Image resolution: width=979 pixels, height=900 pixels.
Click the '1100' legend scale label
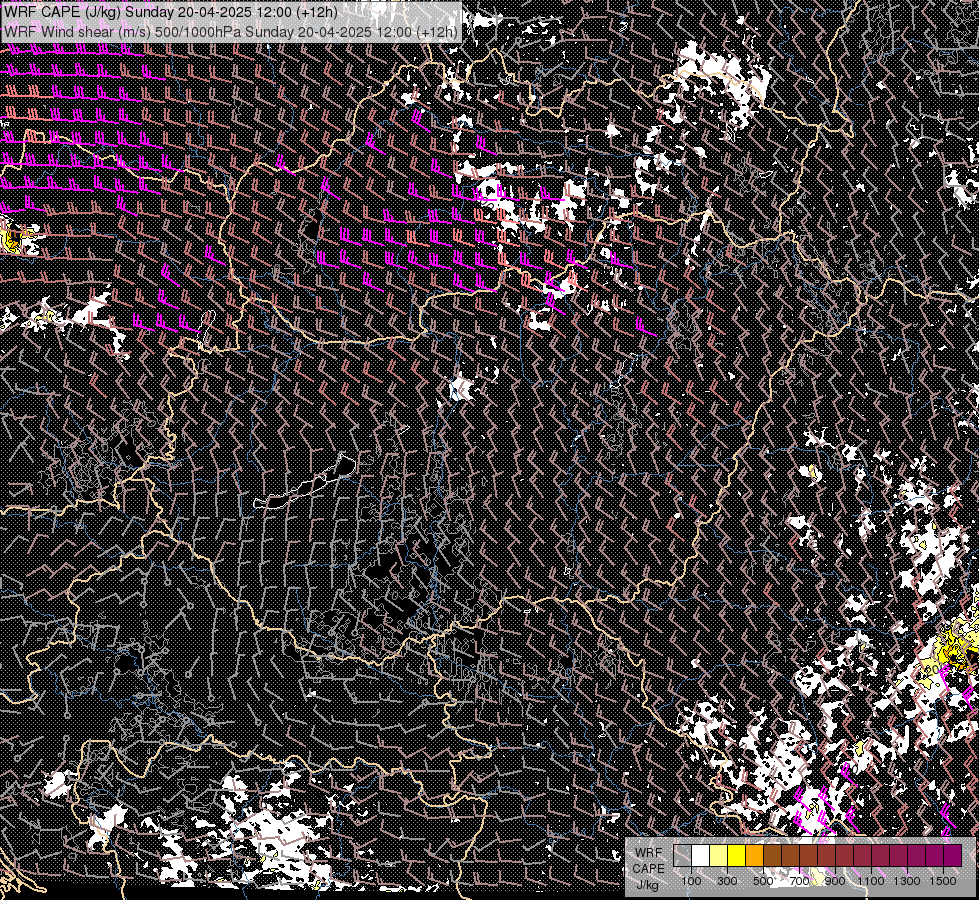(x=870, y=881)
